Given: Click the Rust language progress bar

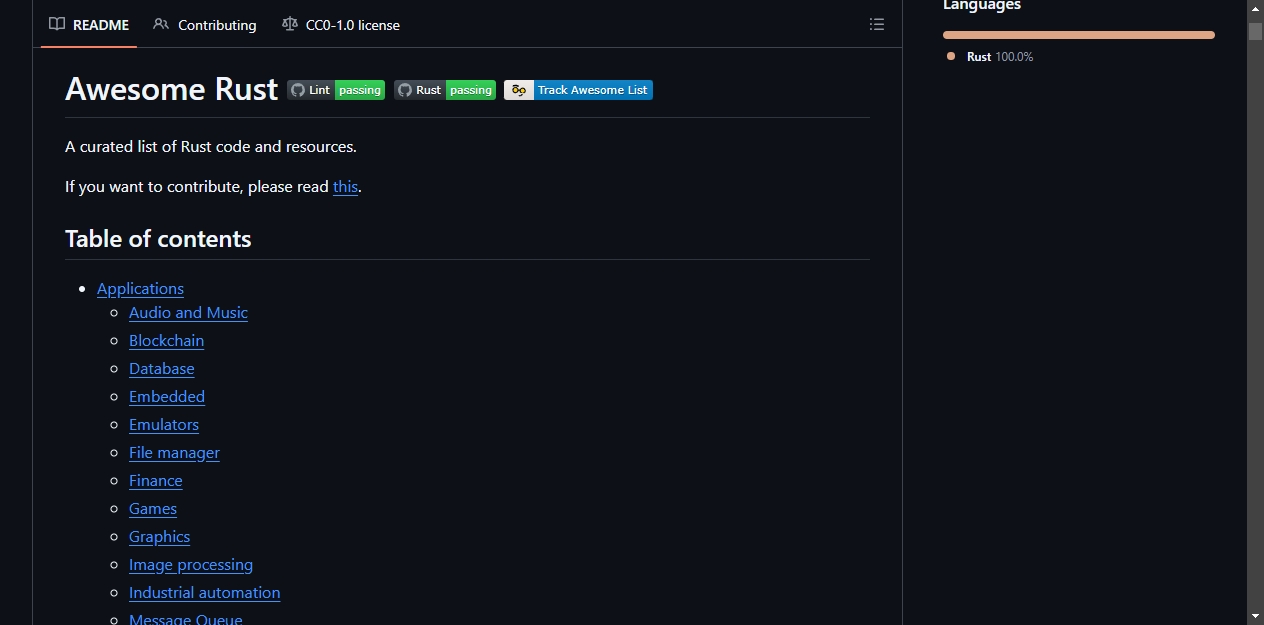Looking at the screenshot, I should [x=1079, y=35].
